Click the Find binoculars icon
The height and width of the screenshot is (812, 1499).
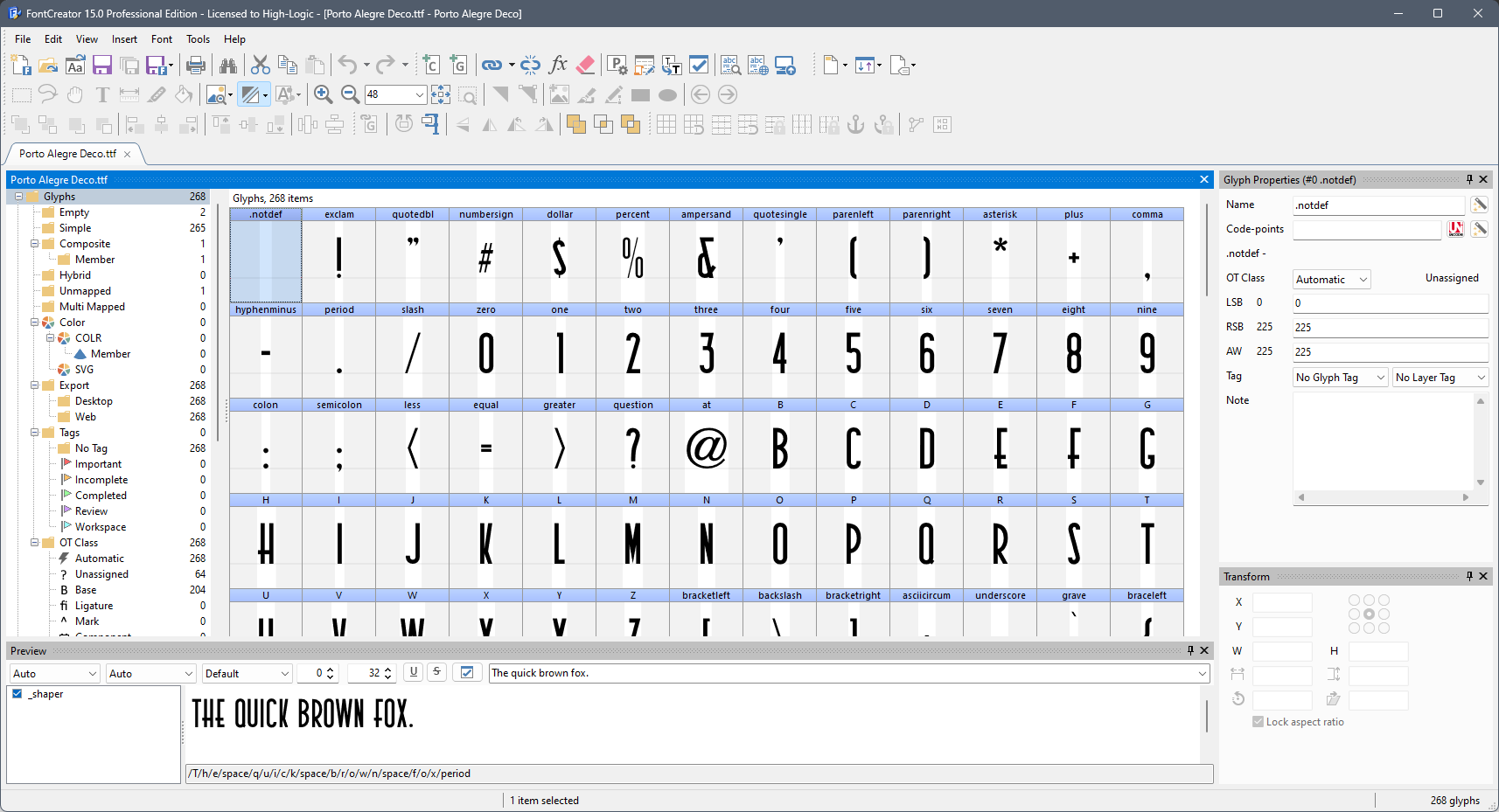228,65
